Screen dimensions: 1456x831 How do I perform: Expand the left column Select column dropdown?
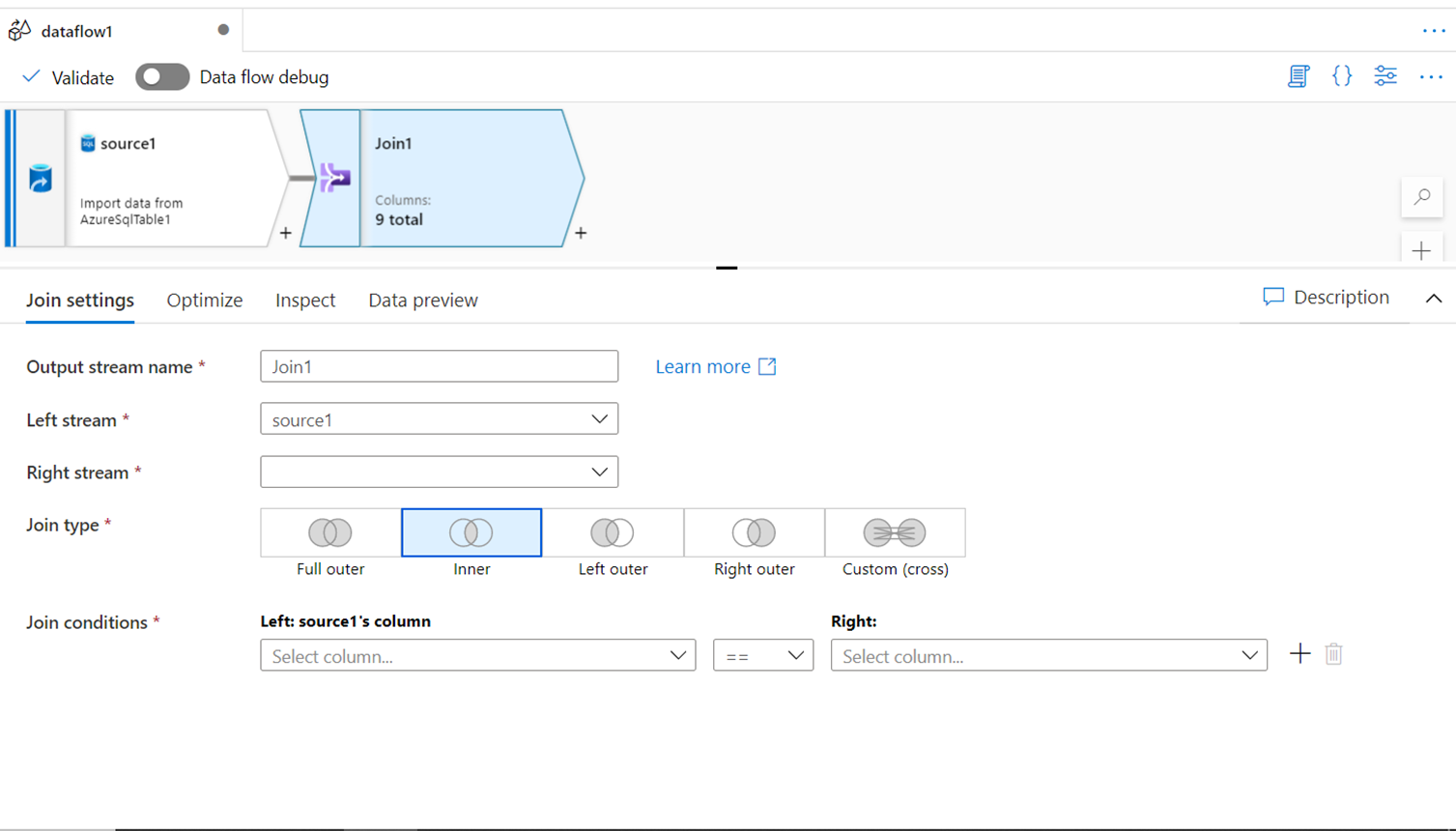(x=477, y=655)
